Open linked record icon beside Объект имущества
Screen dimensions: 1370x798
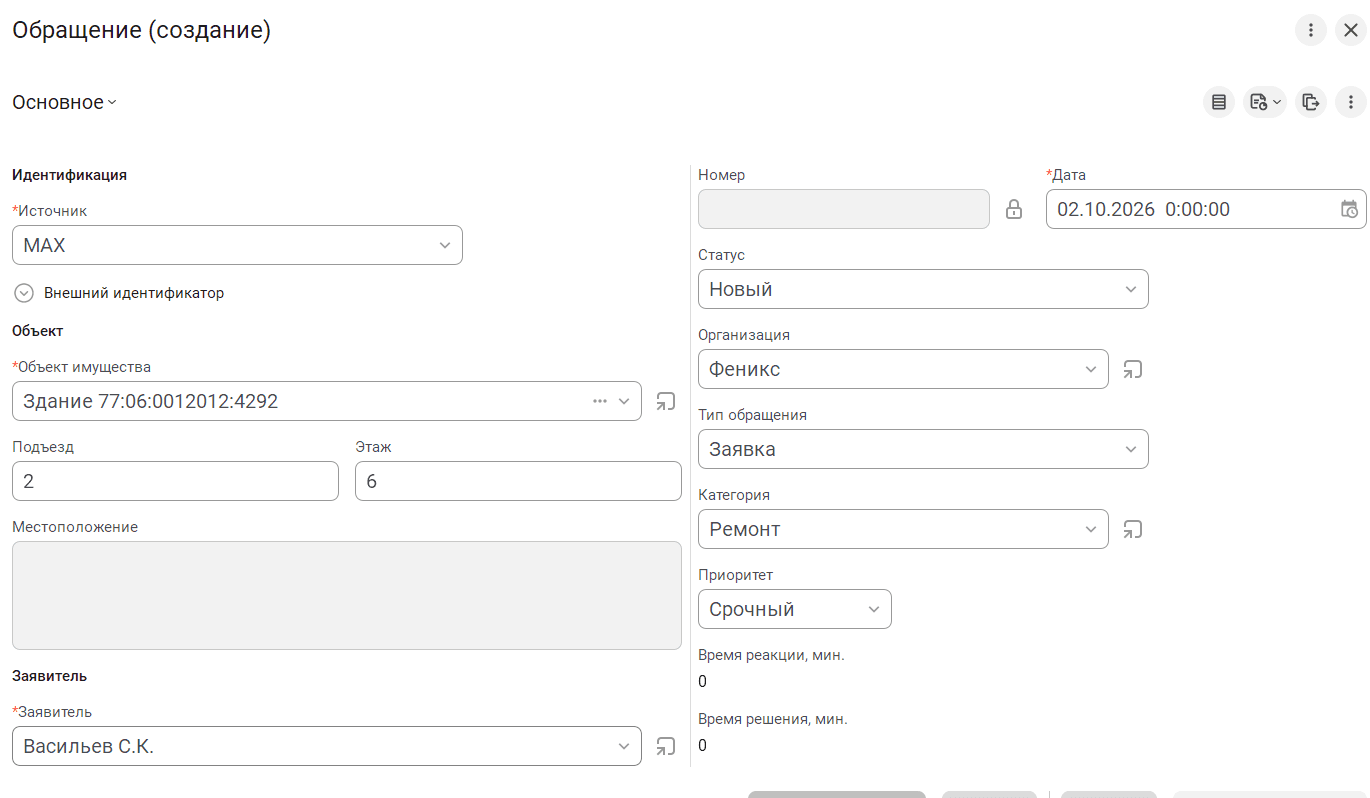[666, 401]
